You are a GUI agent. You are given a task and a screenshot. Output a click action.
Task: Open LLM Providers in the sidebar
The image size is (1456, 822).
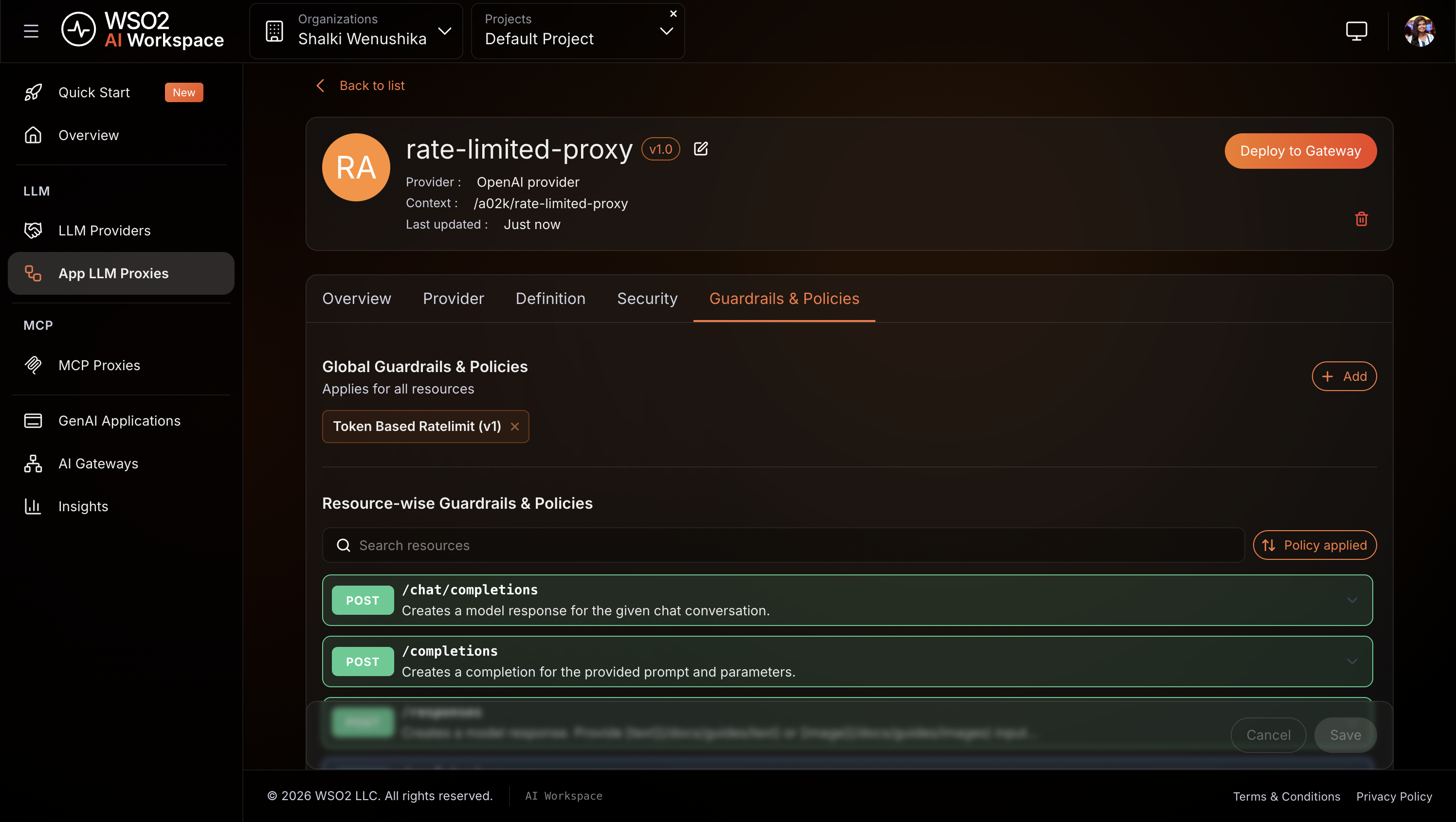tap(105, 231)
